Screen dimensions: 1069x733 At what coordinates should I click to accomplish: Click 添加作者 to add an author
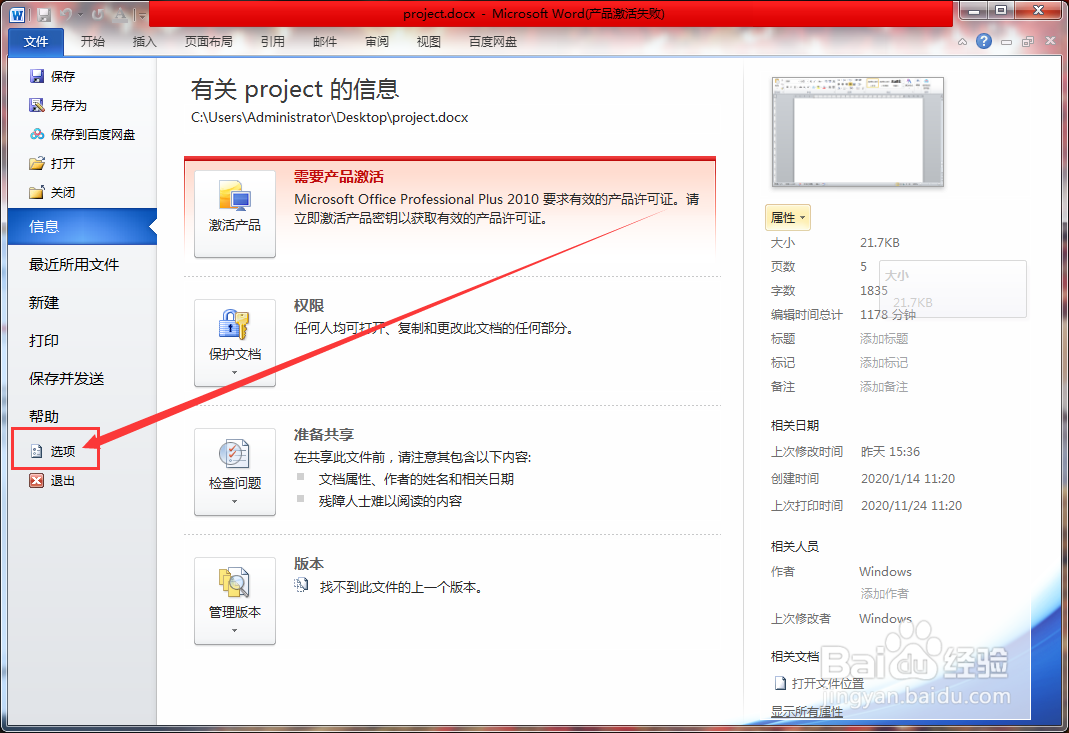click(884, 594)
